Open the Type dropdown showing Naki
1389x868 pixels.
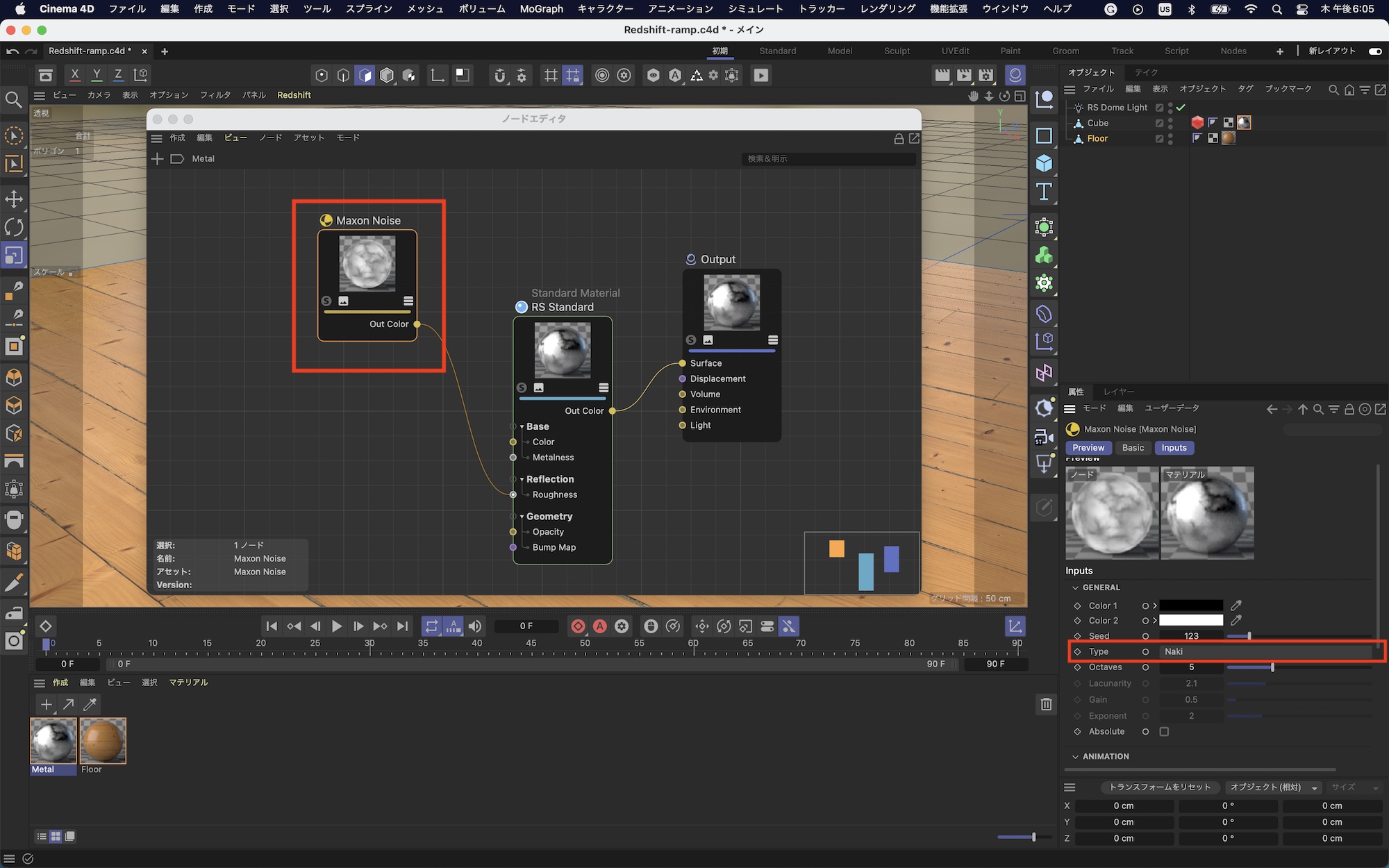(x=1264, y=651)
